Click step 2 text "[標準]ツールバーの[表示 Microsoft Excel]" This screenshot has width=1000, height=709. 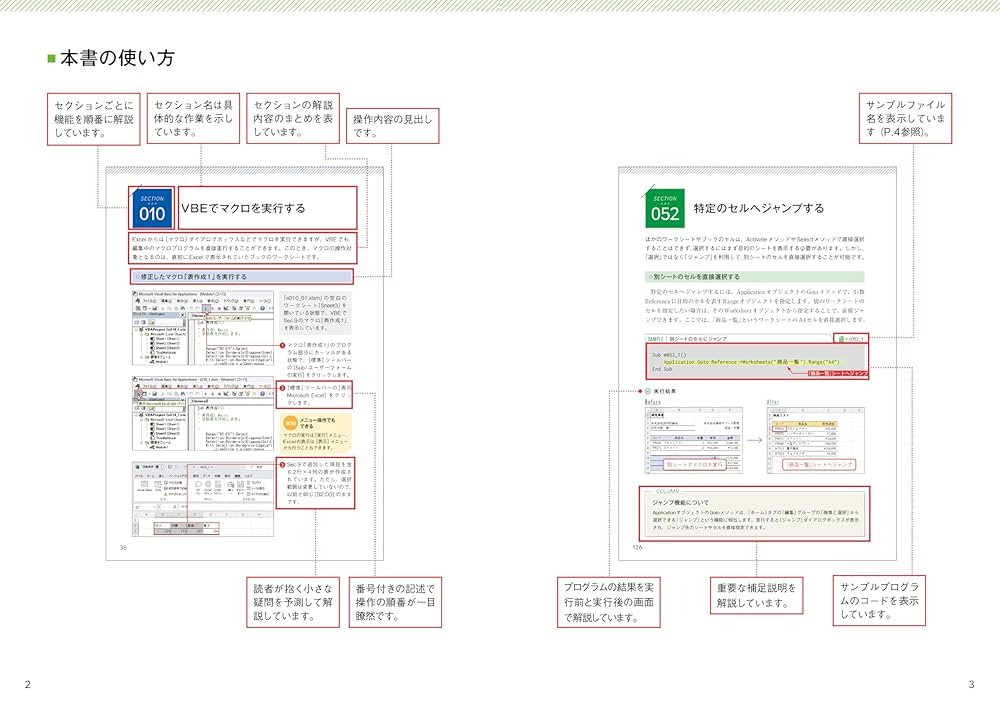[319, 395]
